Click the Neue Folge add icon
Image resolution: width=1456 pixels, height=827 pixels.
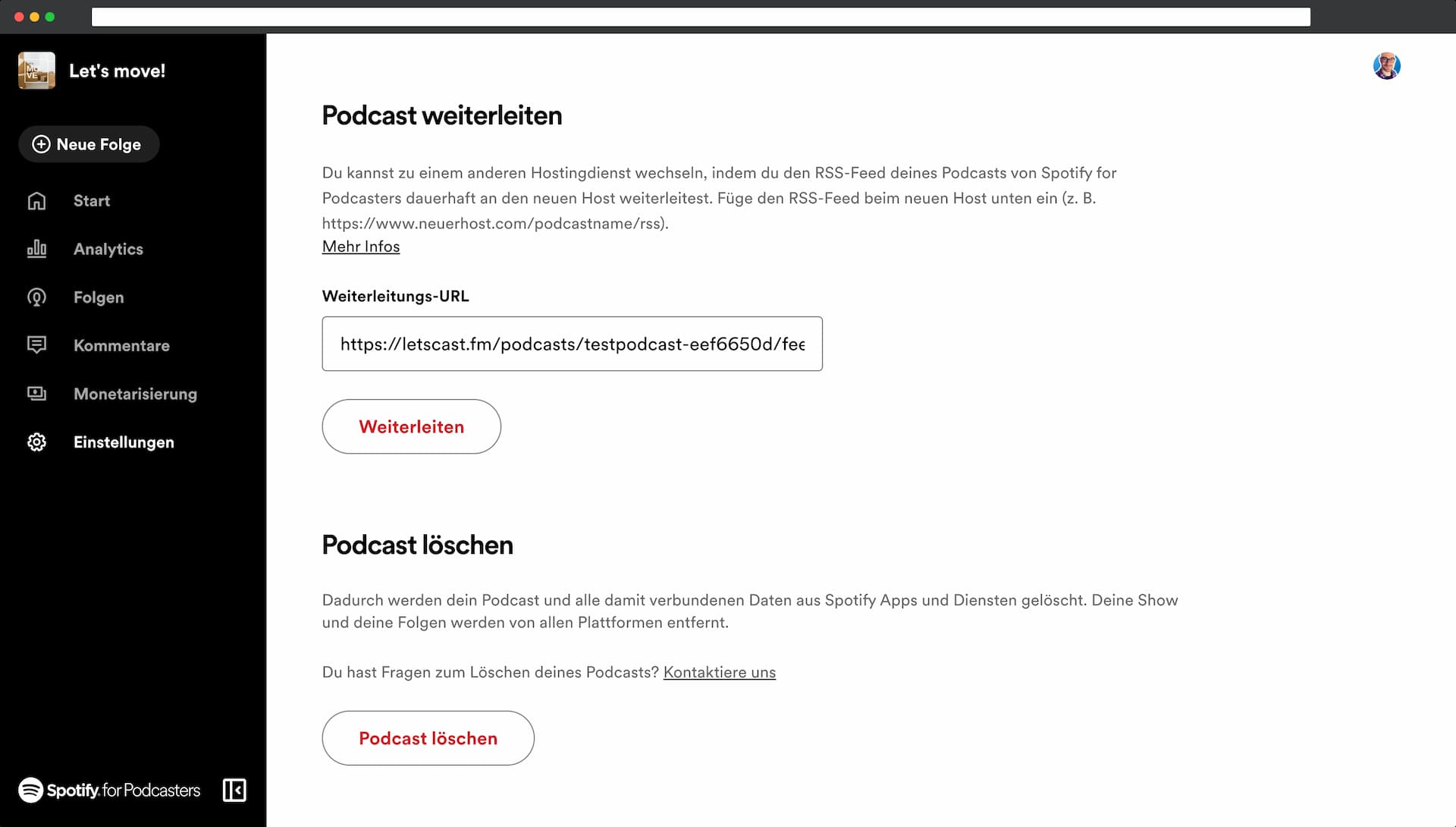coord(40,144)
